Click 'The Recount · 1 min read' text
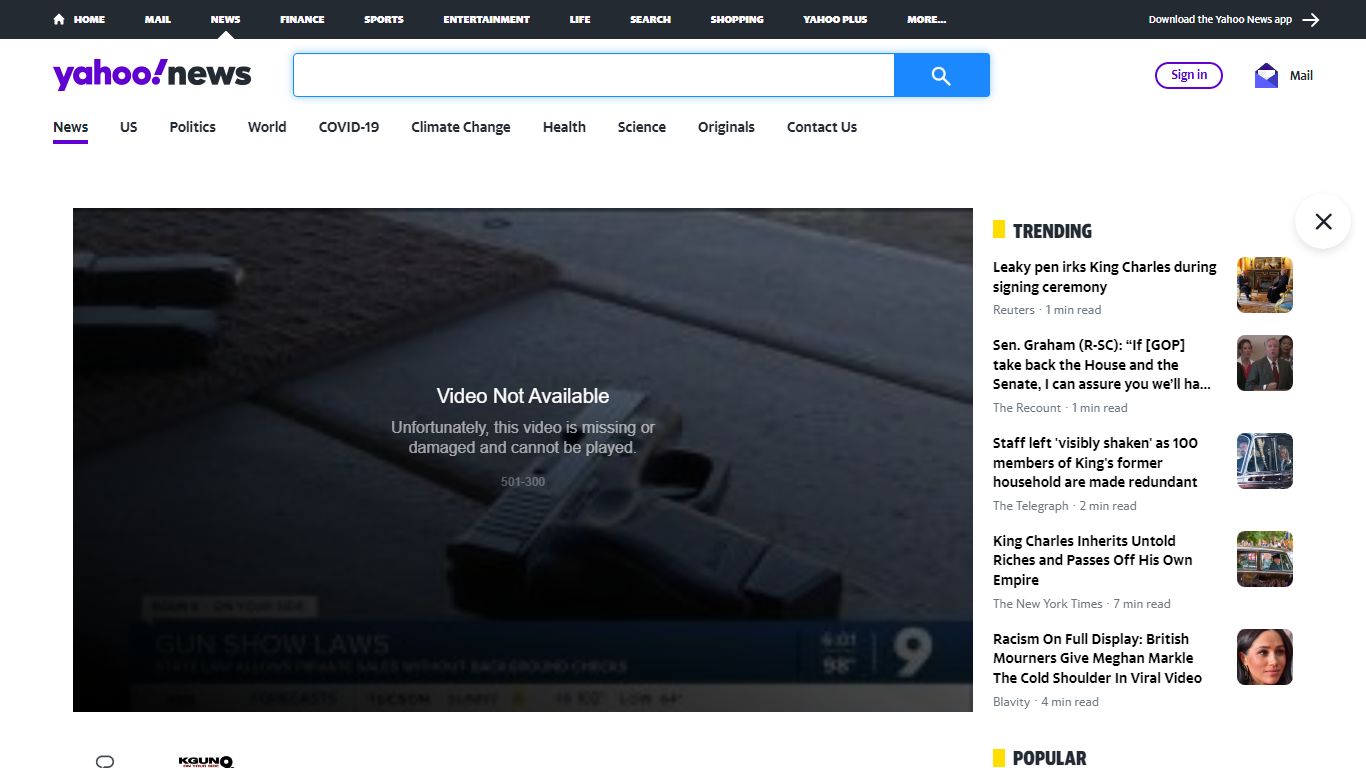 tap(1060, 408)
